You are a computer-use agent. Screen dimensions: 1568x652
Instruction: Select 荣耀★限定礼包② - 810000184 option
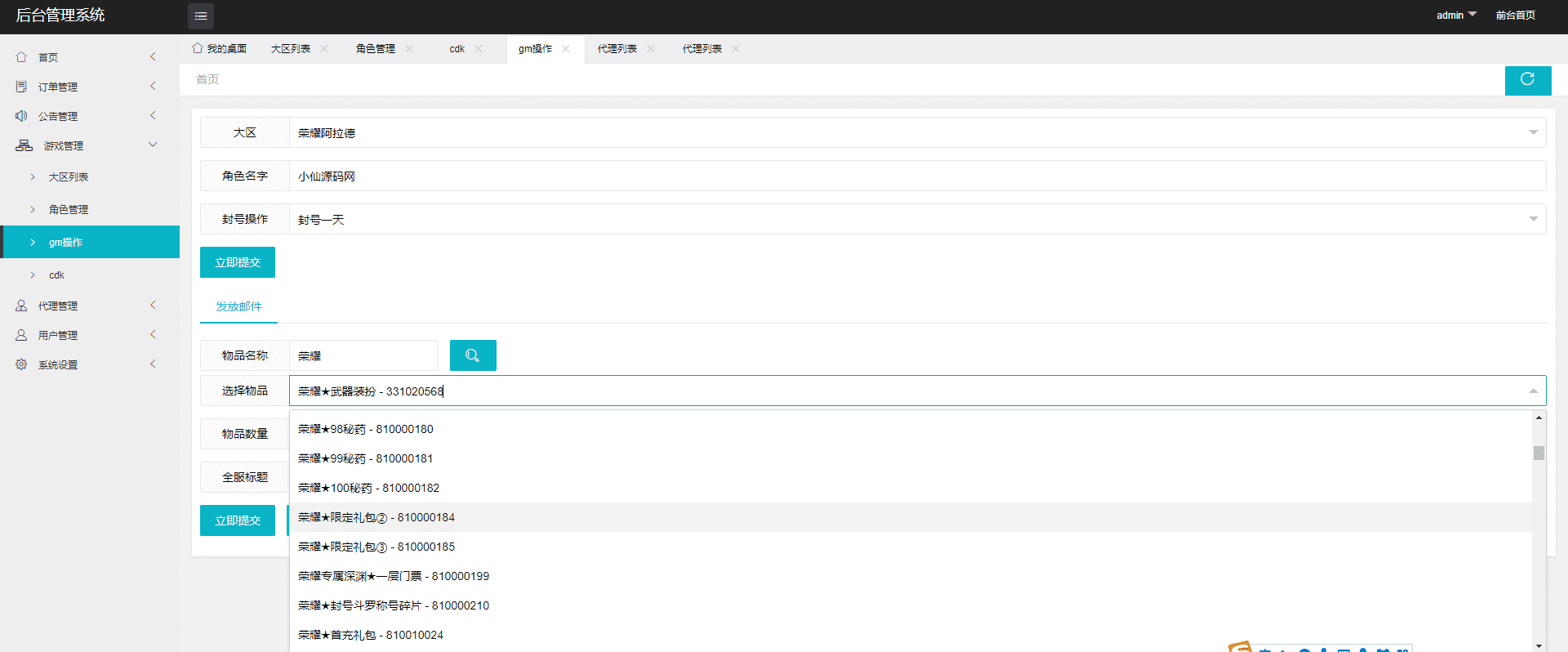(911, 517)
